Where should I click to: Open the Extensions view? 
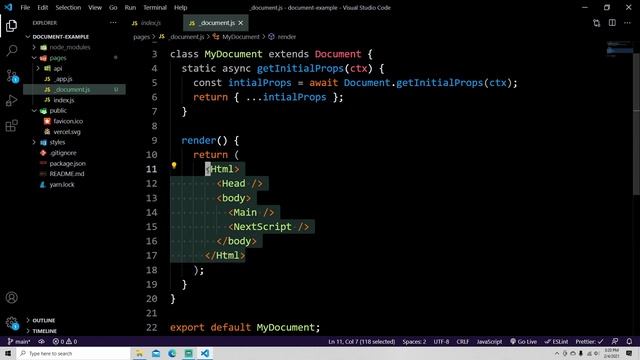pos(11,125)
